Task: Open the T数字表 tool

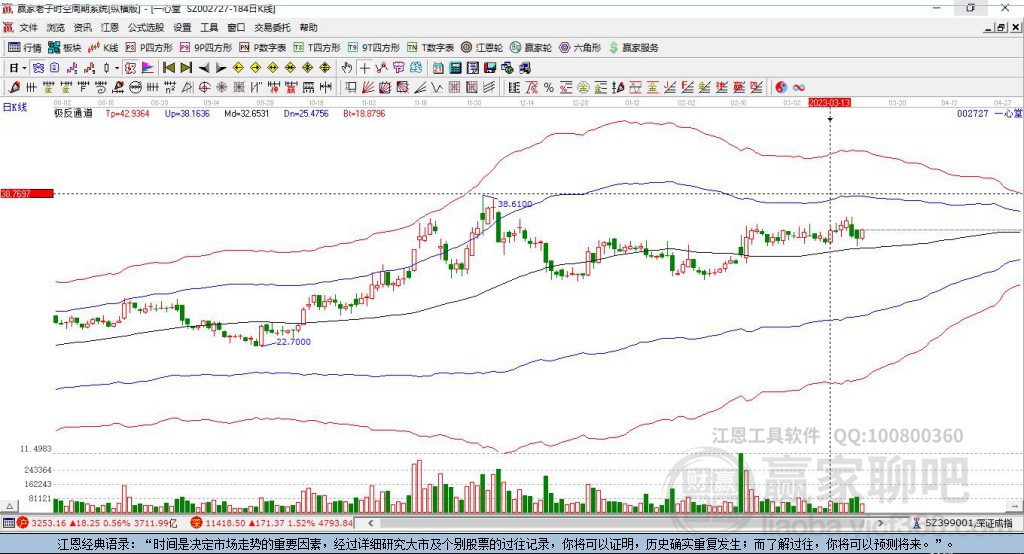Action: tap(430, 48)
